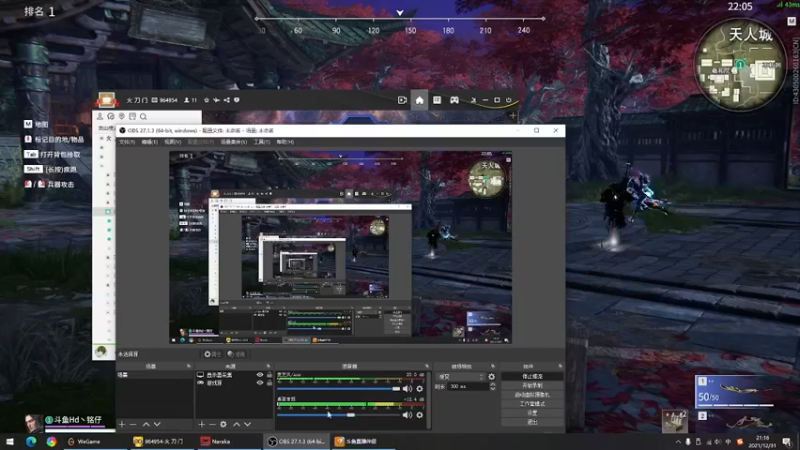The image size is (800, 450).
Task: Open the source filters button above the docks
Action: tap(236, 354)
